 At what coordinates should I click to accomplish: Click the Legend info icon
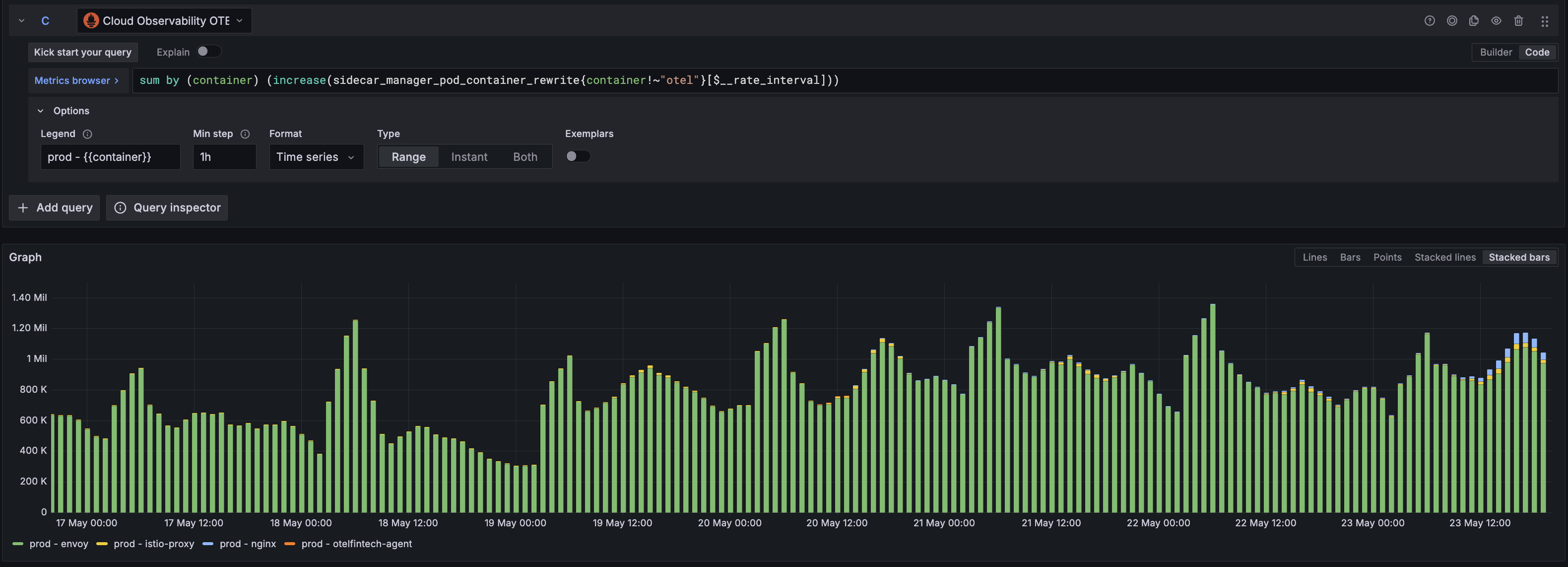(87, 134)
